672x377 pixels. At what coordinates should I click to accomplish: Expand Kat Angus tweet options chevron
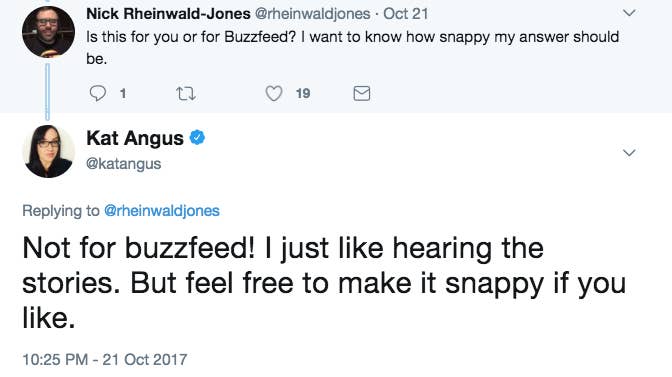click(x=629, y=153)
